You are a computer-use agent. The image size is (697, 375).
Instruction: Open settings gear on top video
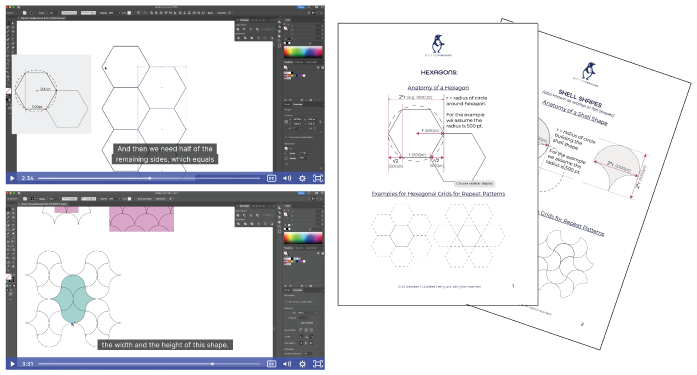point(302,178)
